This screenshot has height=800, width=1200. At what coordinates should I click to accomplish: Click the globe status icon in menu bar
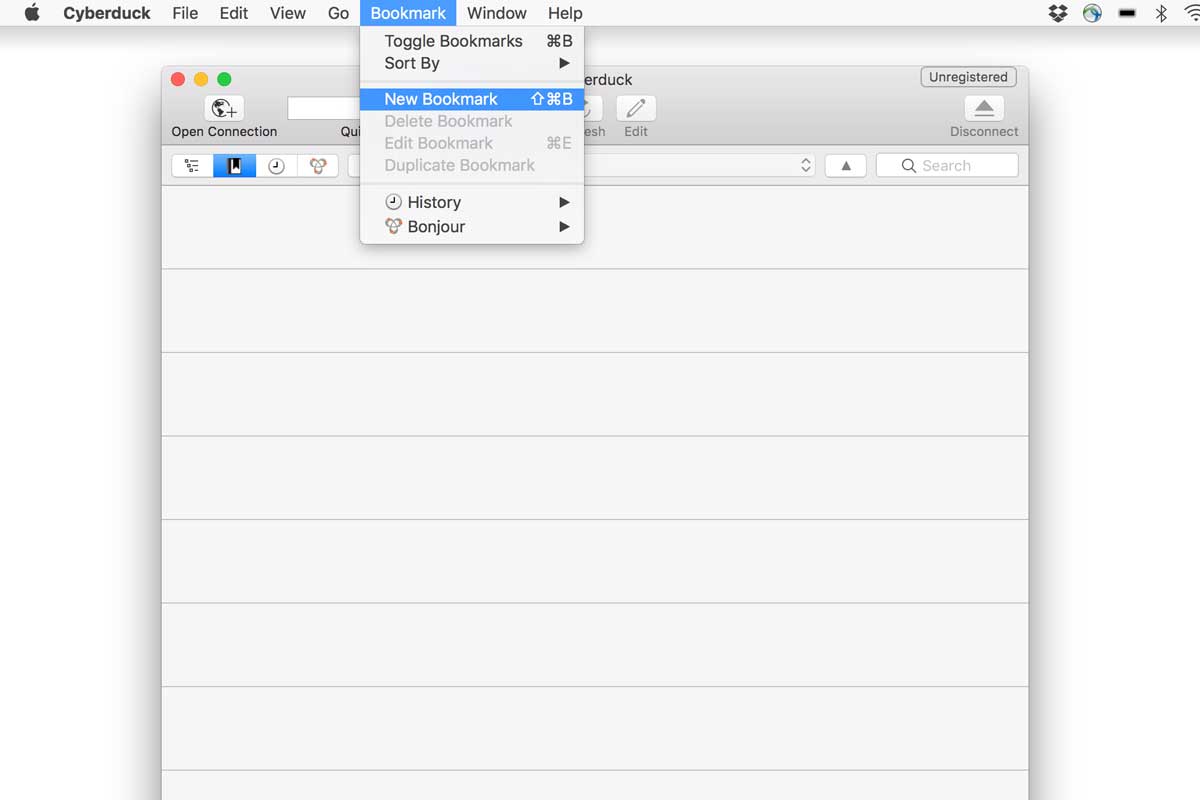pos(1092,13)
